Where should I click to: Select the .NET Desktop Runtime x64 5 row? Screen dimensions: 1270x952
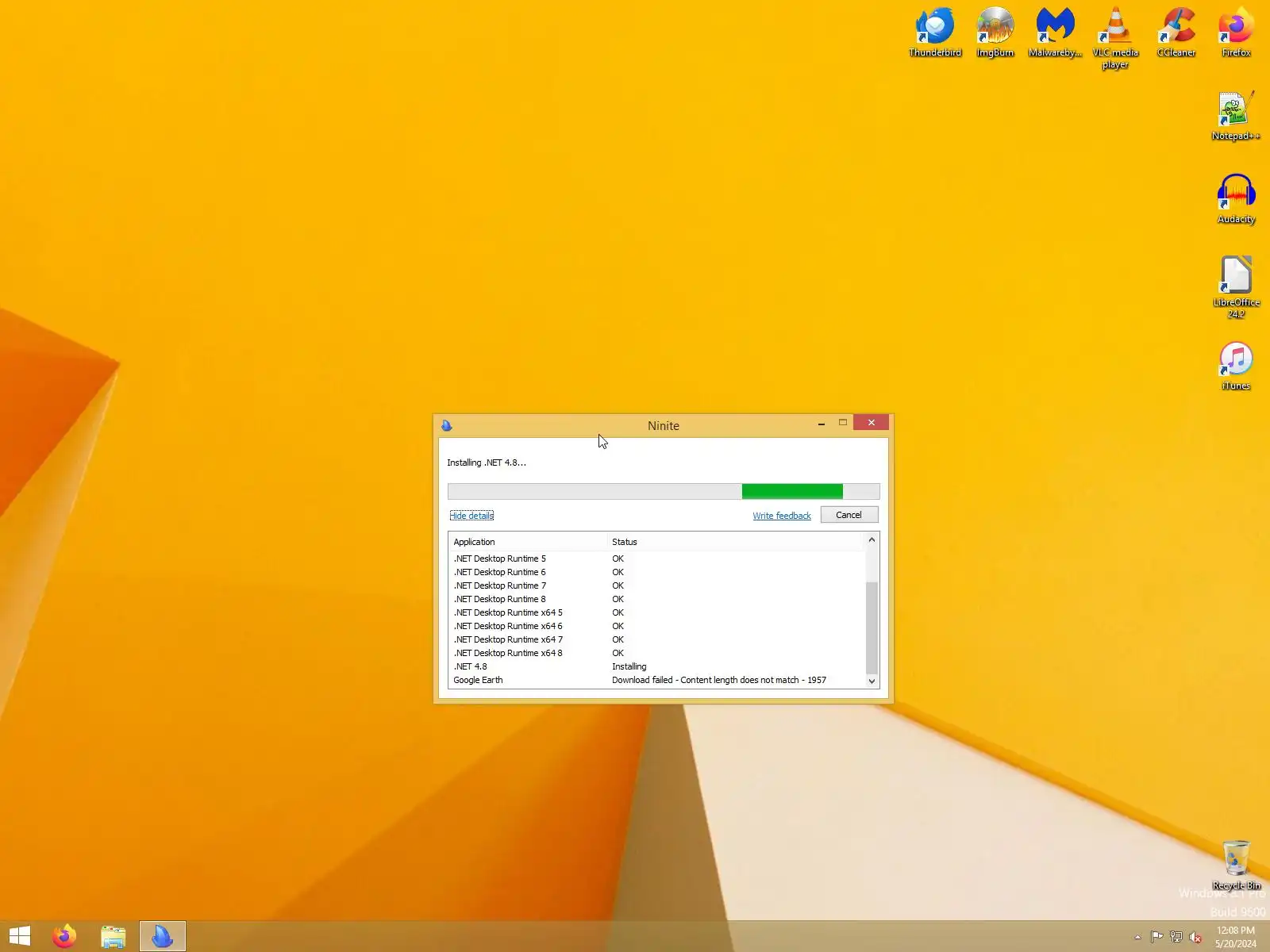pyautogui.click(x=657, y=612)
